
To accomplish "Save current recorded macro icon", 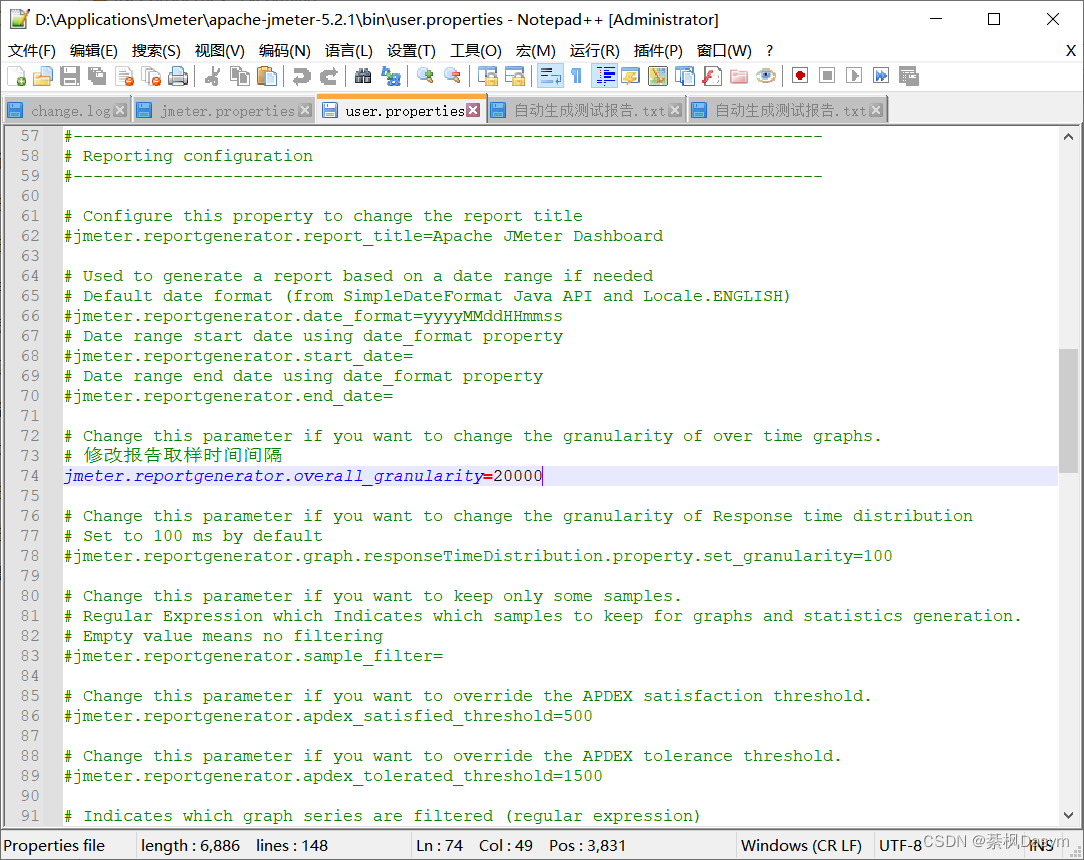I will pos(908,76).
